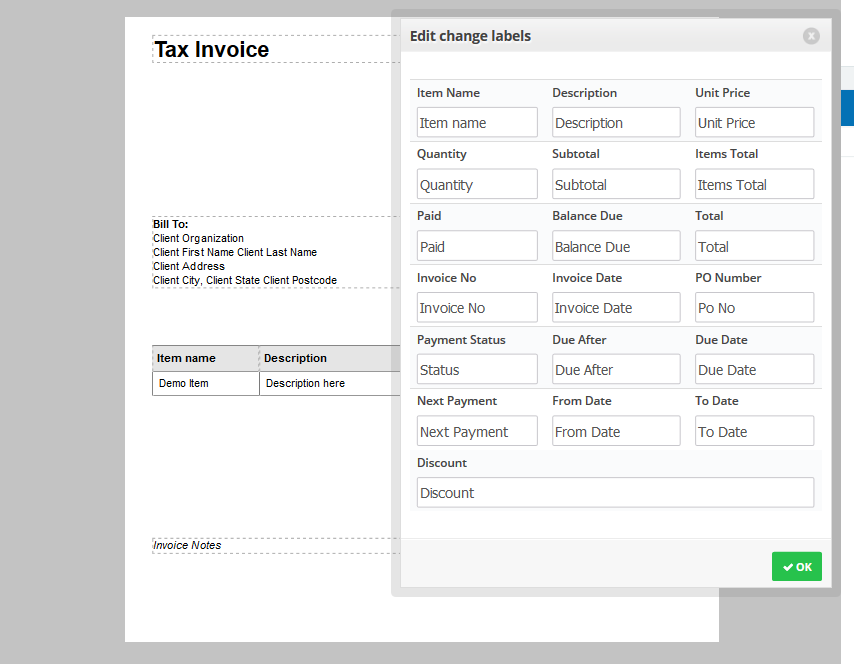This screenshot has height=664, width=854.
Task: Click the PO Number field
Action: click(754, 308)
